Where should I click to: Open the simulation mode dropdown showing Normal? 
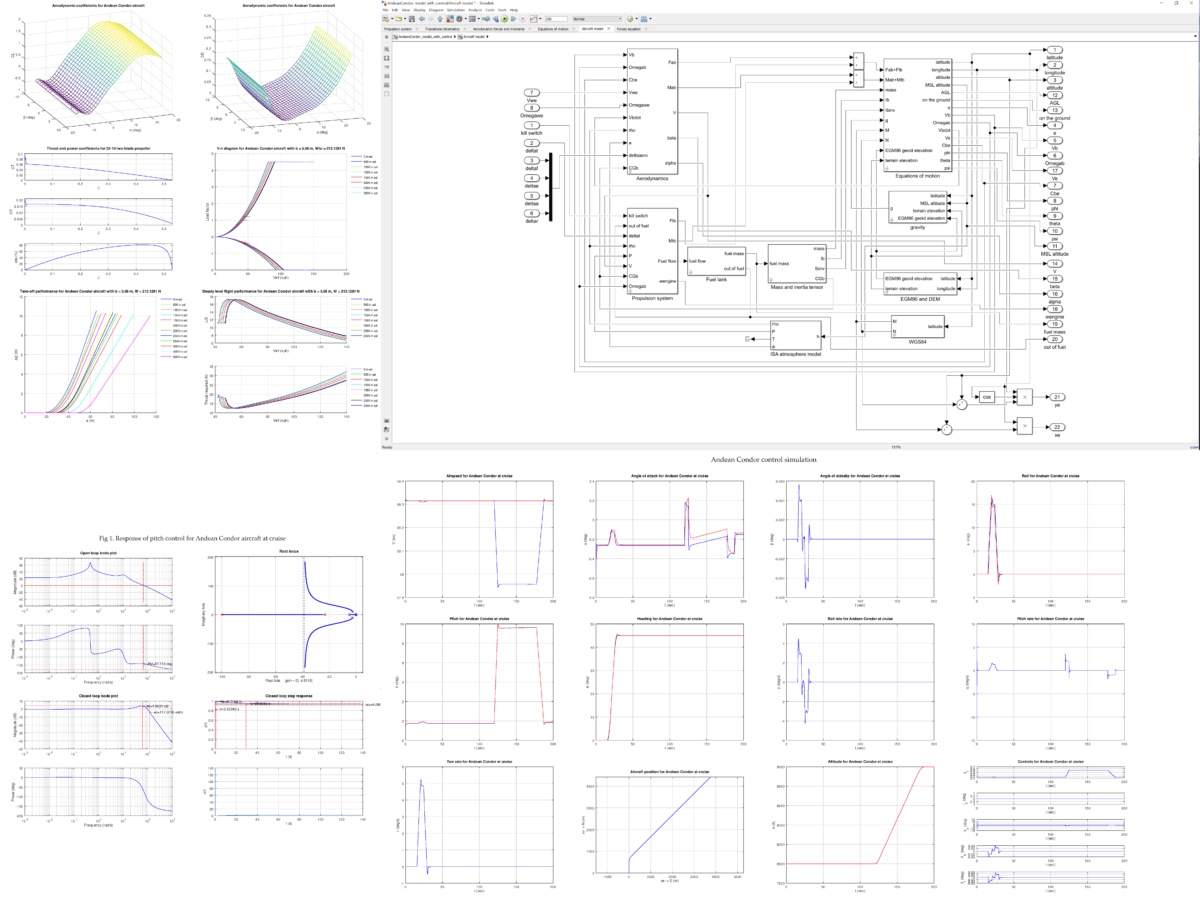point(595,16)
